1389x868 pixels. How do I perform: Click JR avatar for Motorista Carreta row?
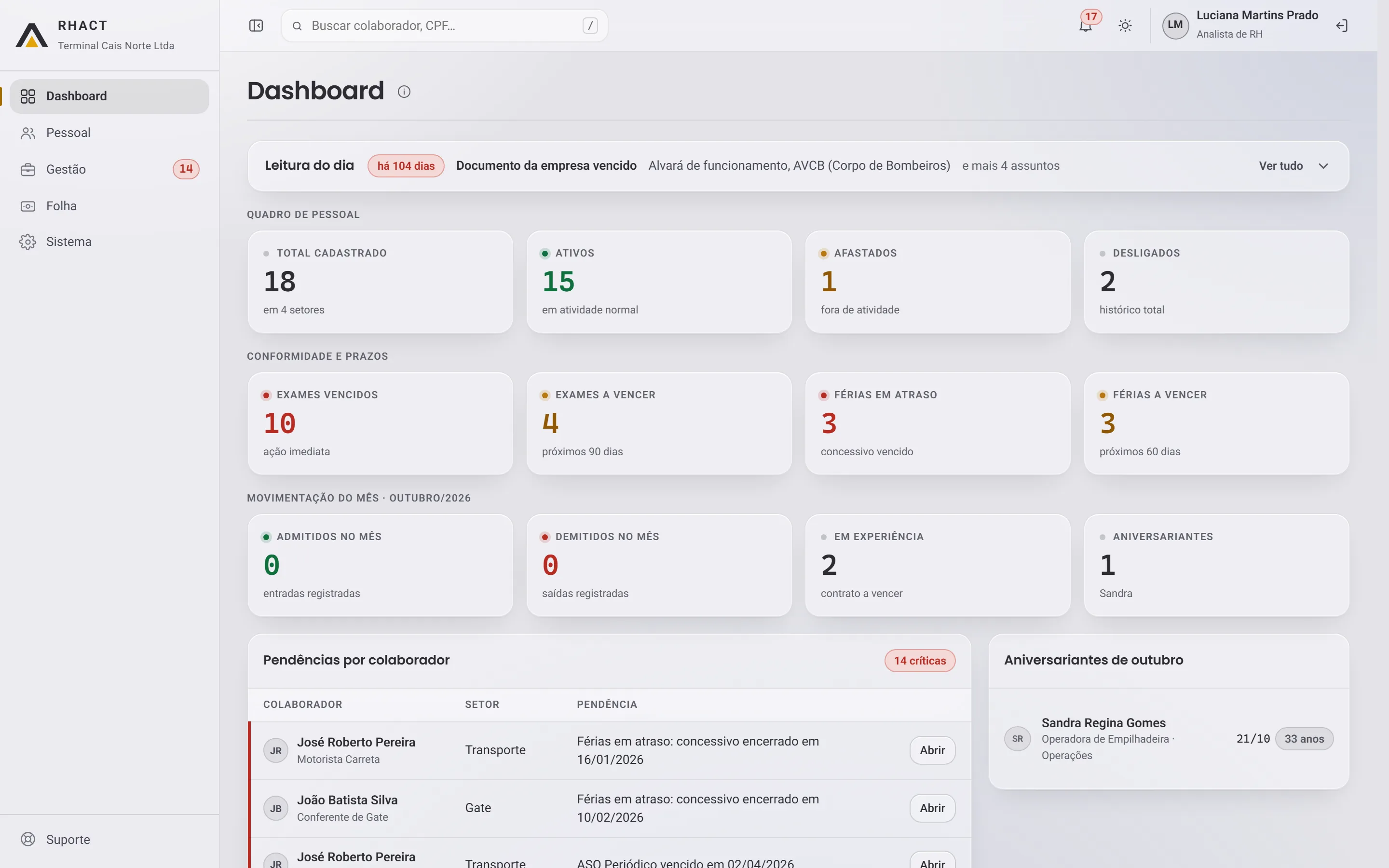pyautogui.click(x=275, y=750)
